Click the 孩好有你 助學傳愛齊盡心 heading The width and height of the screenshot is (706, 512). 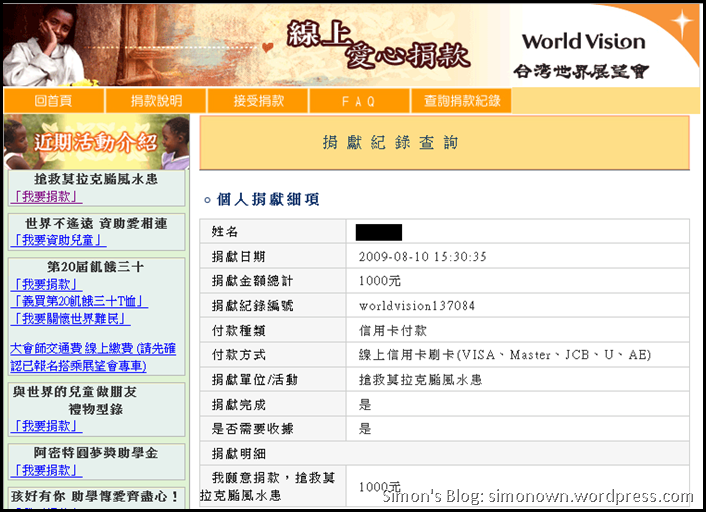[95, 496]
